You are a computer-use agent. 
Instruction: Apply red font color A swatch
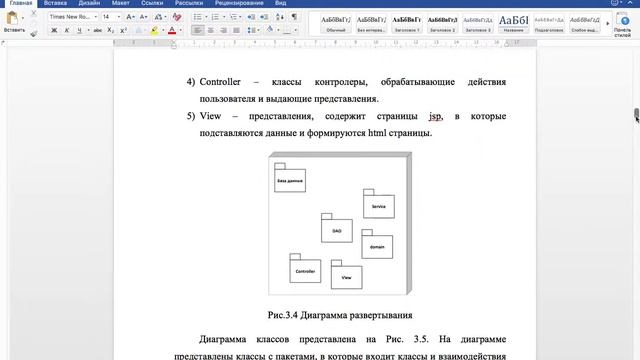point(172,31)
